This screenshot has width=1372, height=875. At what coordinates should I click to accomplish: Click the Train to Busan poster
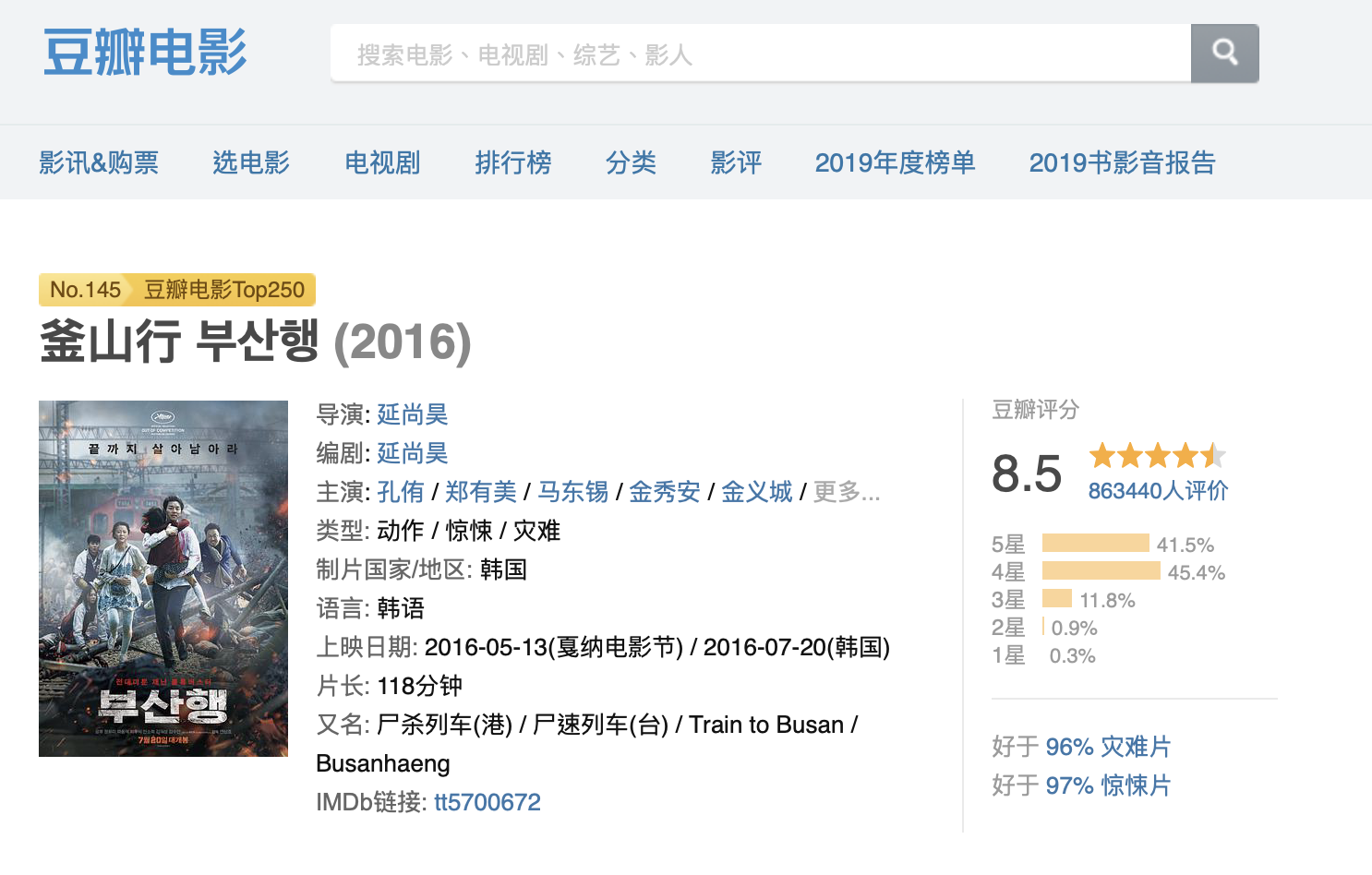click(163, 579)
